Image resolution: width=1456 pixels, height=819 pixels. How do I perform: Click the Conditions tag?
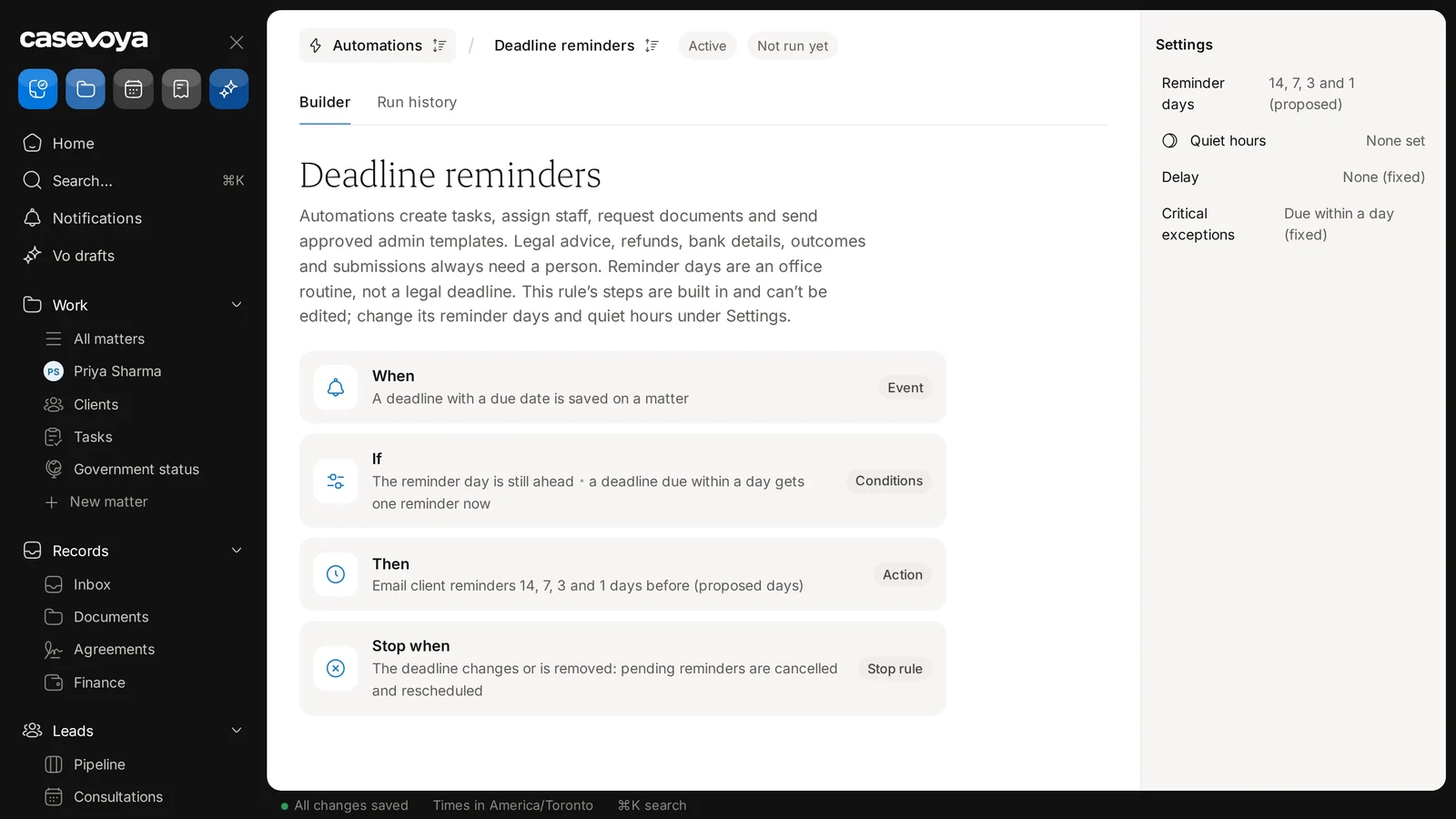889,480
